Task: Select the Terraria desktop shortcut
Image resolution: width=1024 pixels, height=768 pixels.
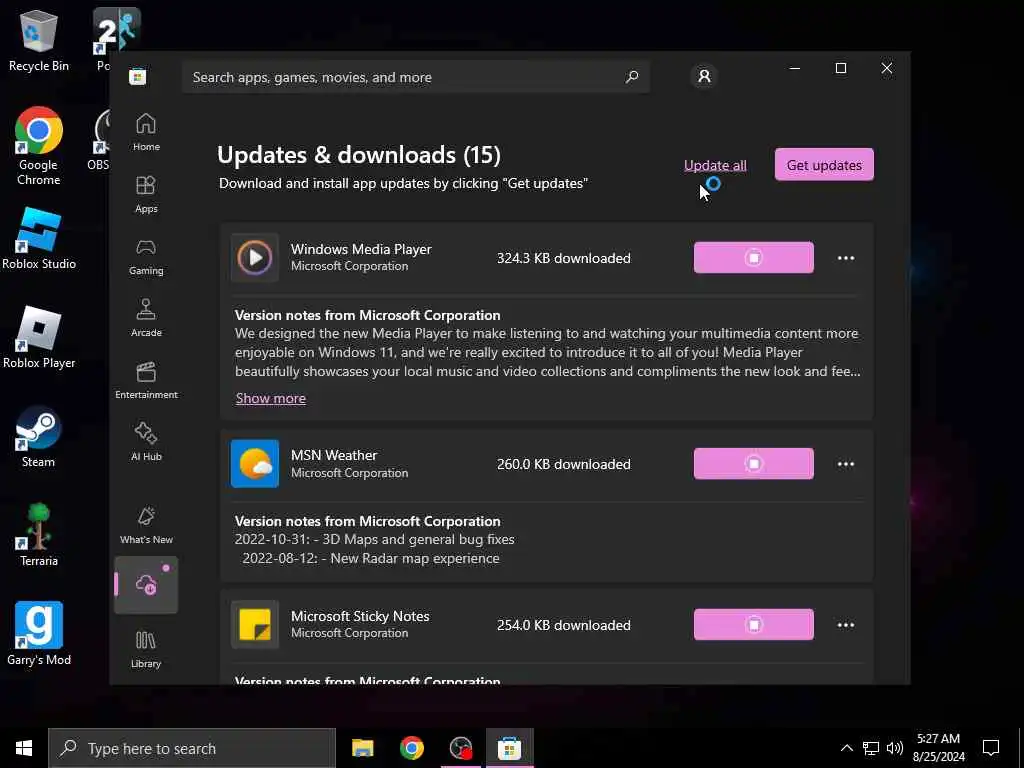Action: [39, 535]
